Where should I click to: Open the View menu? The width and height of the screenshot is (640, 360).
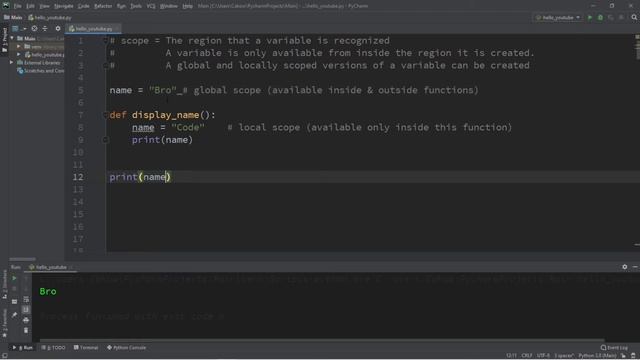click(44, 6)
